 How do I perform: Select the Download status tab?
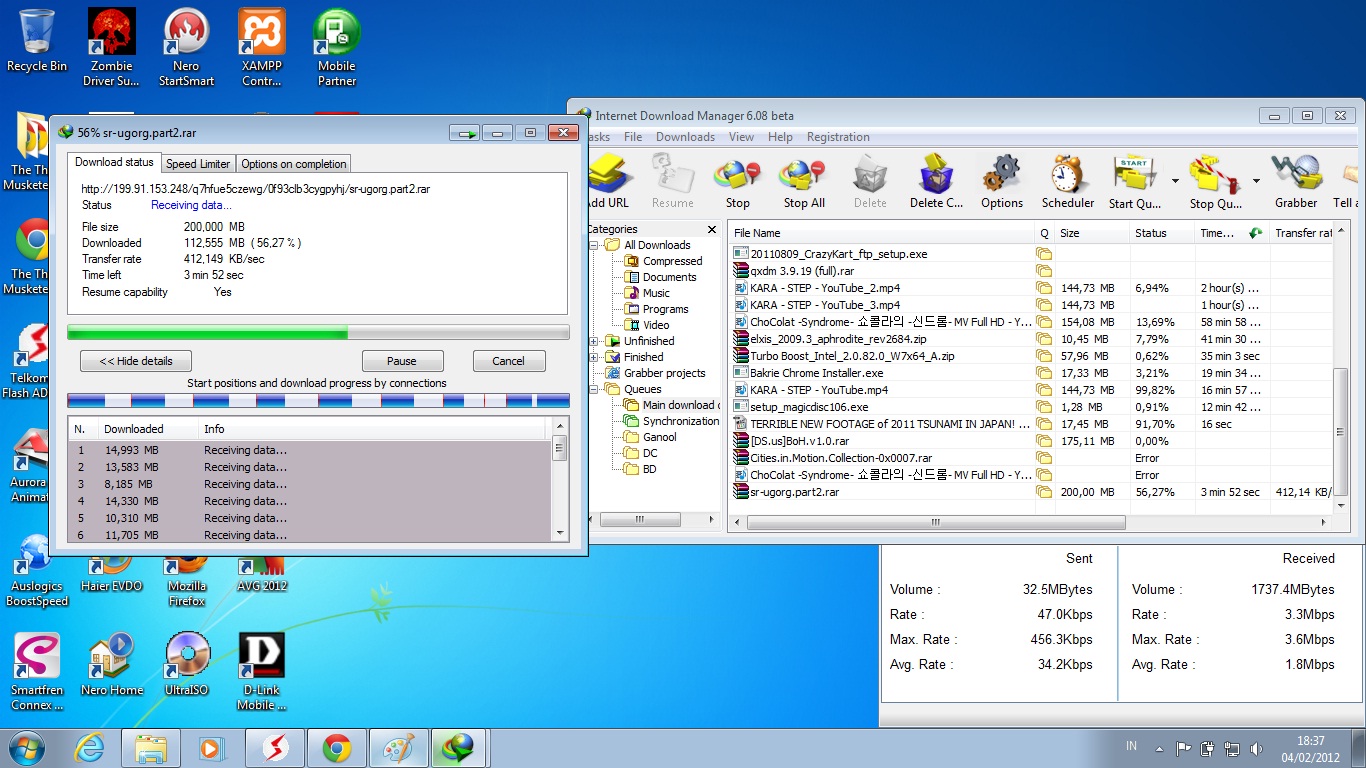[114, 162]
